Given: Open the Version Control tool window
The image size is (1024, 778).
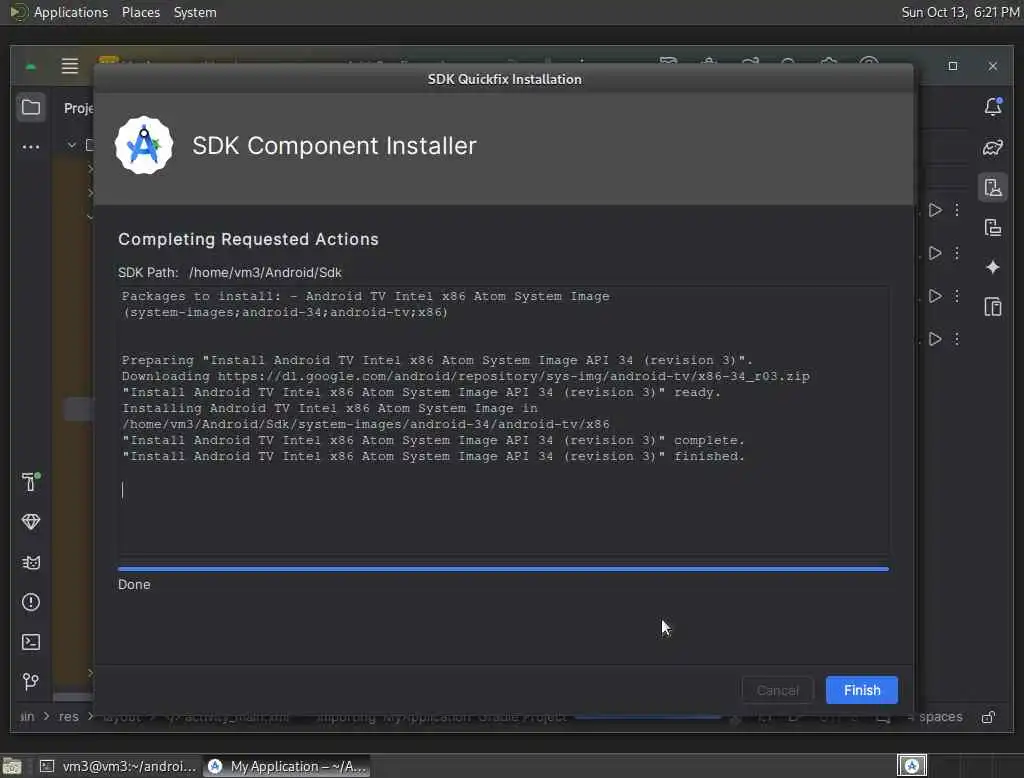Looking at the screenshot, I should click(31, 681).
